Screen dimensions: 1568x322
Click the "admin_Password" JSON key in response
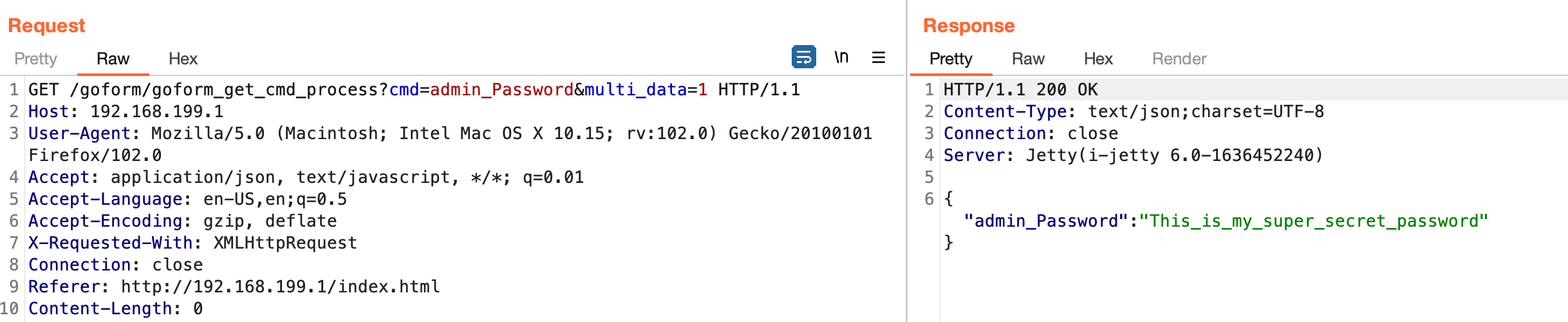[1047, 221]
